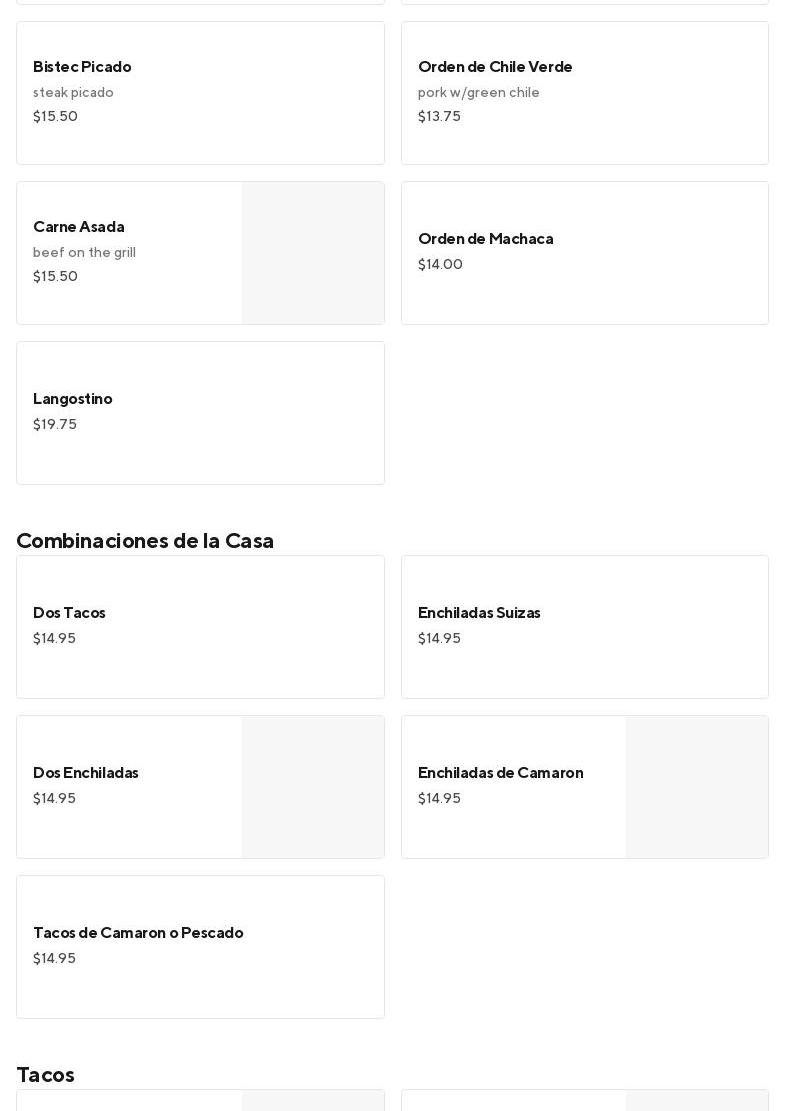Screen dimensions: 785x1111
Task: Click the Enchiladas de Camaron title
Action: point(500,773)
